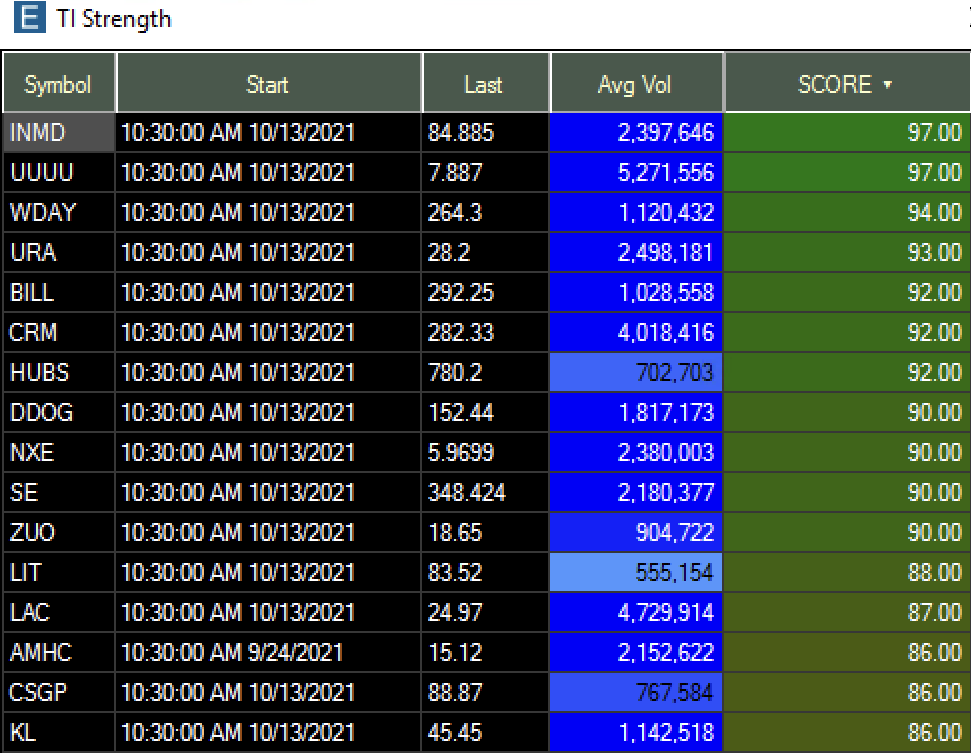The height and width of the screenshot is (753, 971).
Task: Select the DDOG symbol cell
Action: click(x=59, y=412)
